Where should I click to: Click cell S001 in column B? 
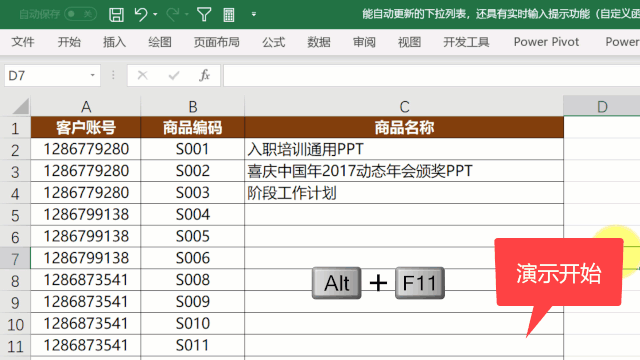pos(193,149)
